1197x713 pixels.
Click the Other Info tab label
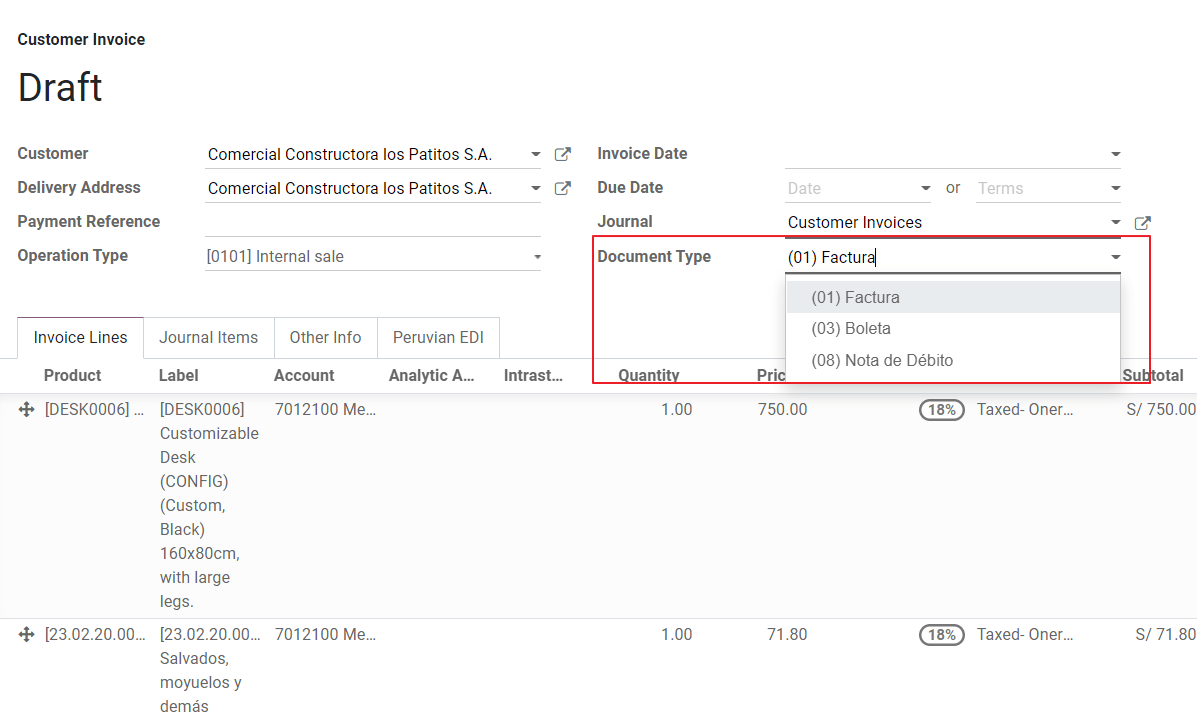pyautogui.click(x=325, y=337)
